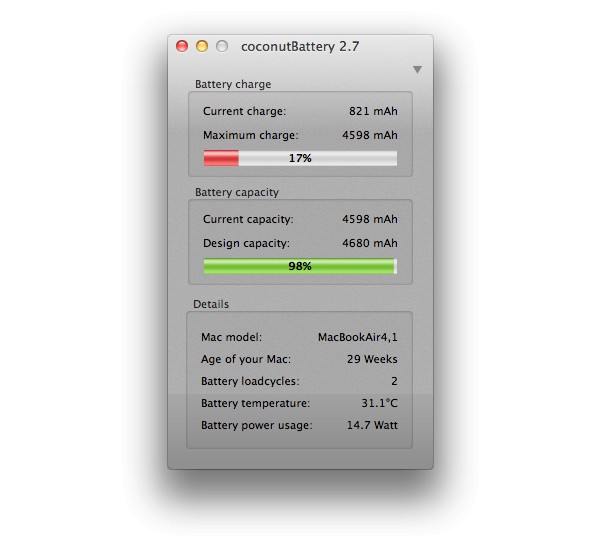Close the coconutBattery window with red button

pos(182,46)
